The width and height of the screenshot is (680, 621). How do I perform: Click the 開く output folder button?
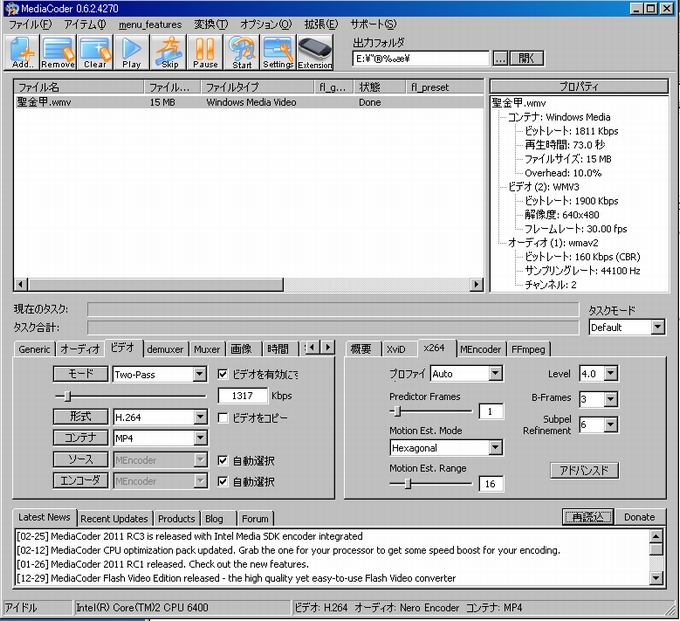pyautogui.click(x=526, y=58)
